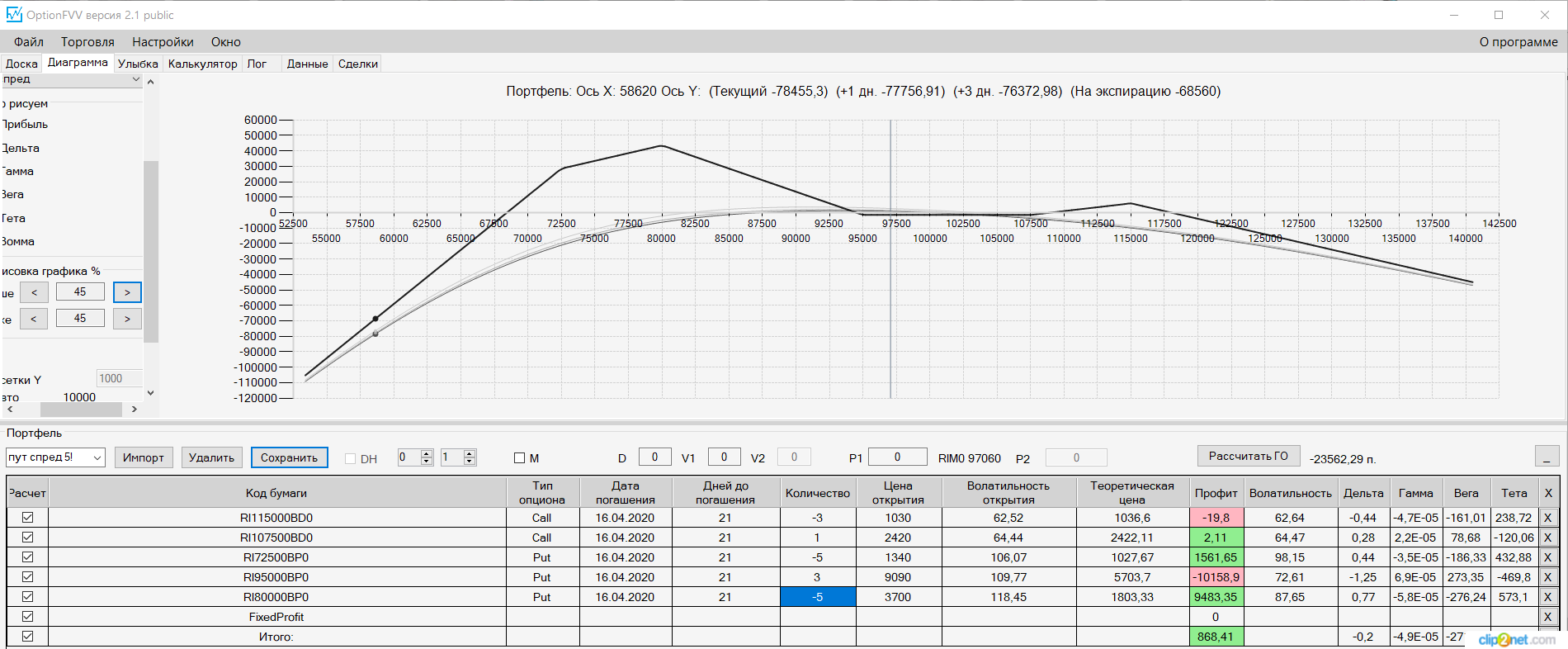Toggle the DH checkbox
The height and width of the screenshot is (649, 1568).
pos(350,459)
